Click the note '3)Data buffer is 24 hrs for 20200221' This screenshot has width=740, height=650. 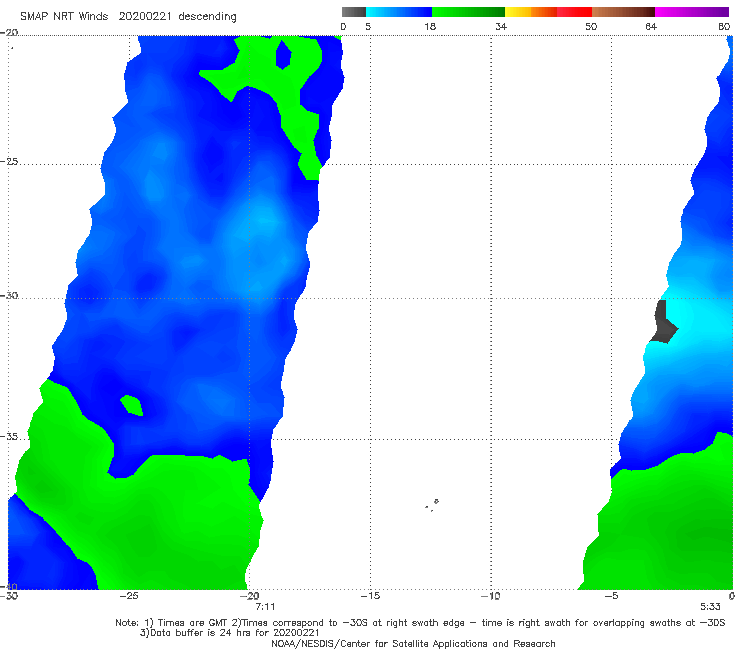pyautogui.click(x=229, y=633)
